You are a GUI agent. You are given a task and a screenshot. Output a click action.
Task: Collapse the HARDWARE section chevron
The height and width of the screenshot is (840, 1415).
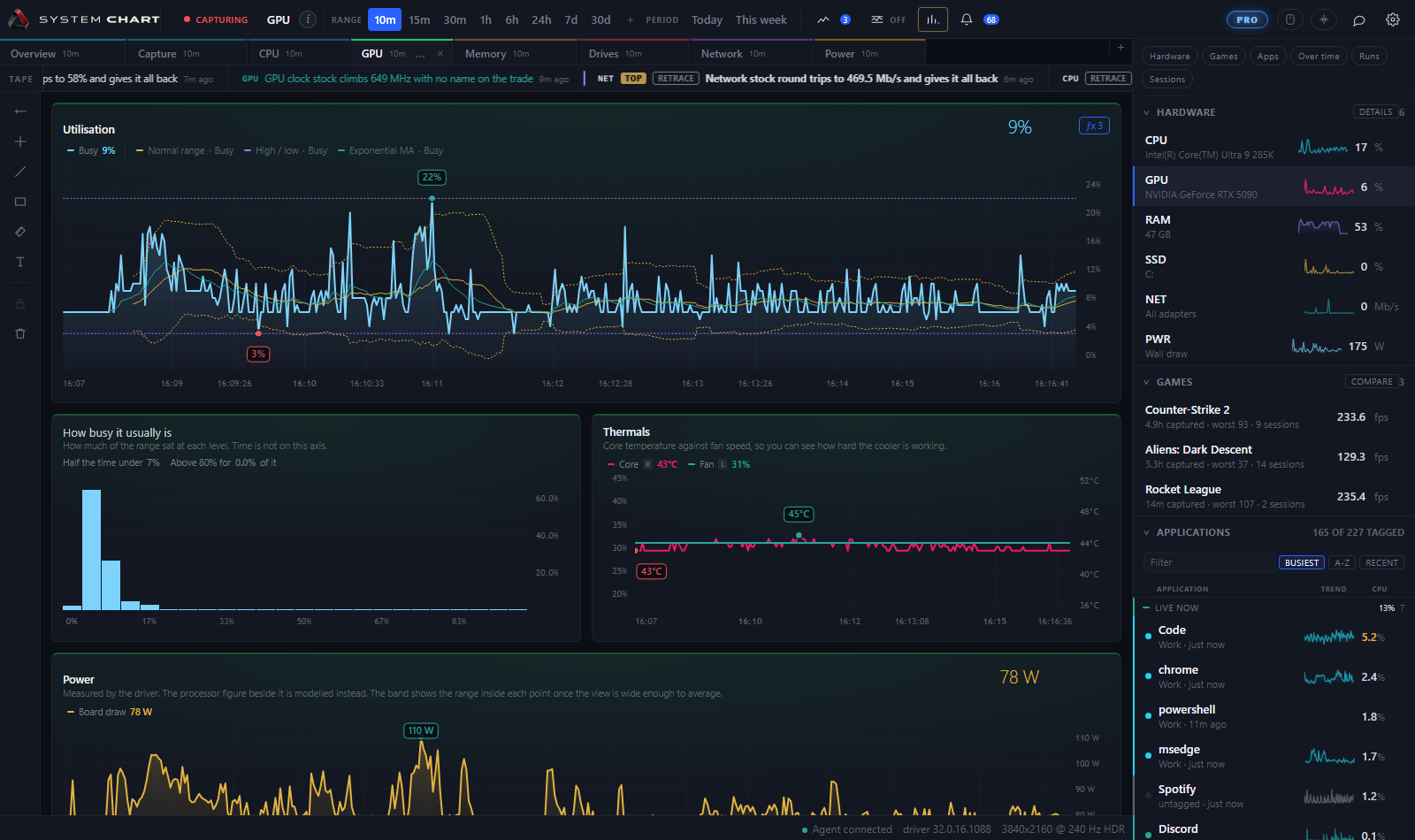(1147, 112)
